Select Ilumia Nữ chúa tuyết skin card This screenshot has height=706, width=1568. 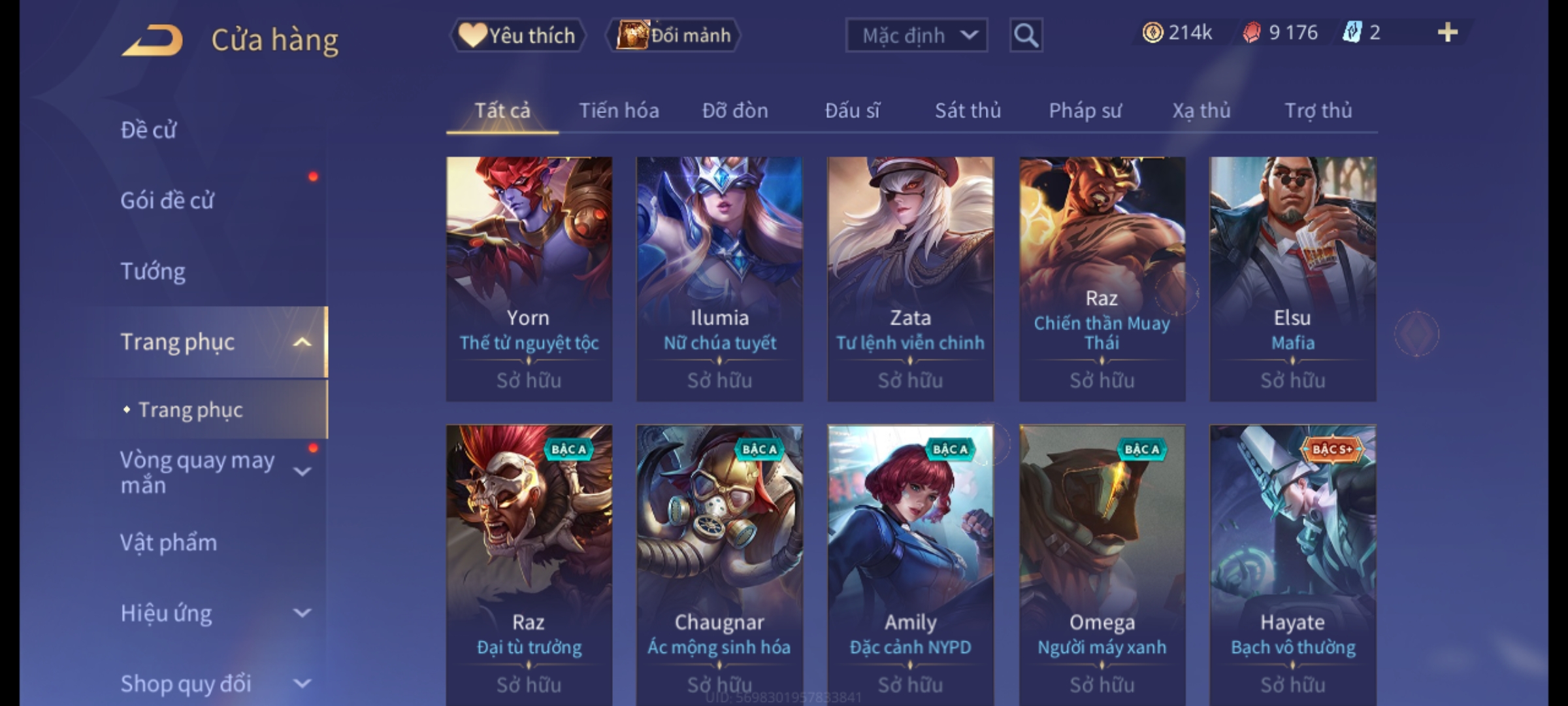[x=719, y=278]
